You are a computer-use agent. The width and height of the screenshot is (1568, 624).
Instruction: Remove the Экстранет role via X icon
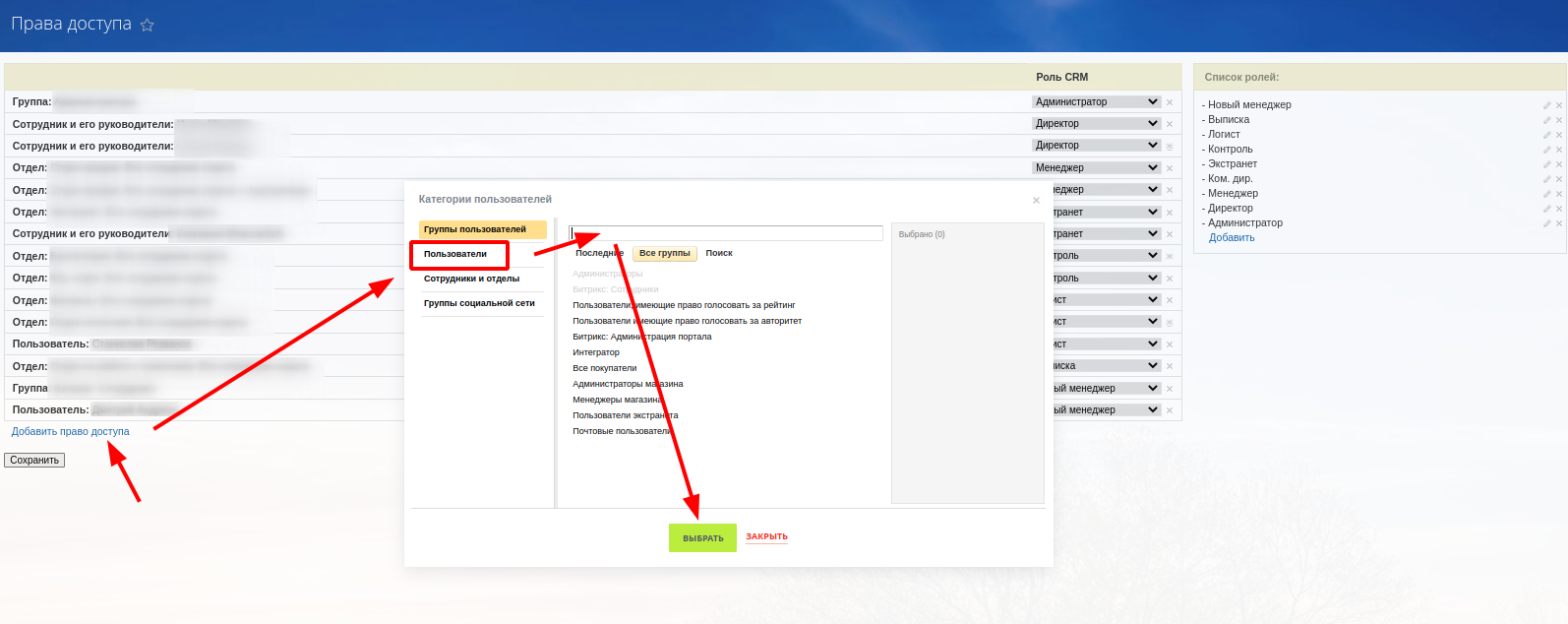click(1559, 164)
